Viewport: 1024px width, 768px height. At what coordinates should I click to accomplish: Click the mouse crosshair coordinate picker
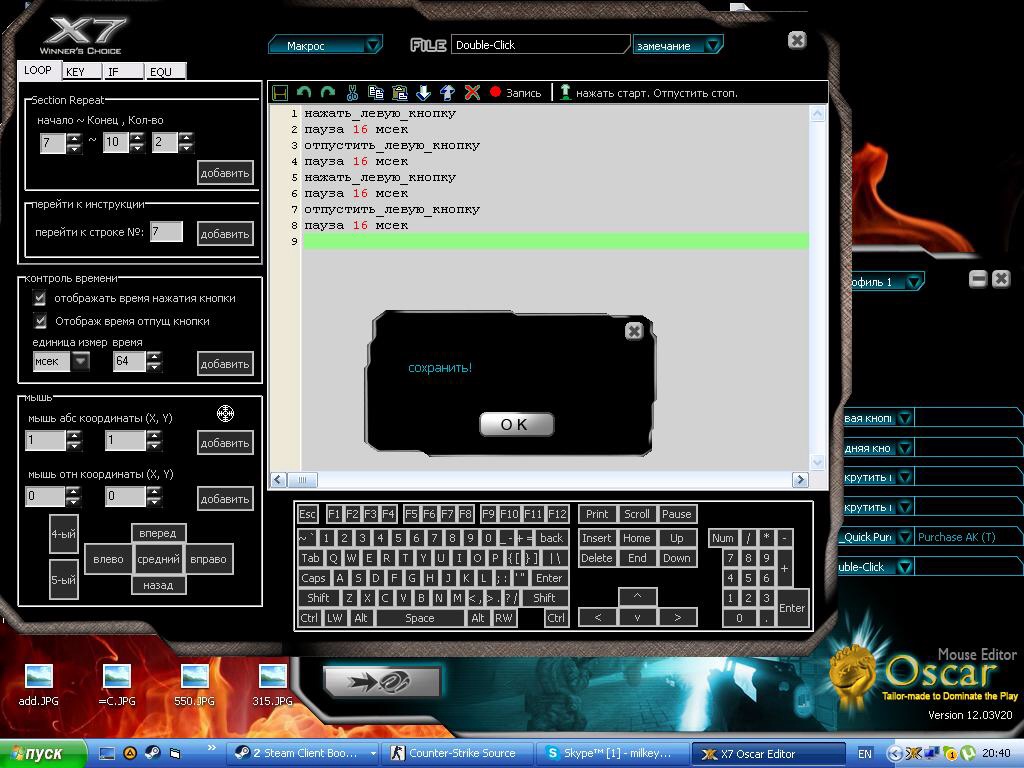225,413
